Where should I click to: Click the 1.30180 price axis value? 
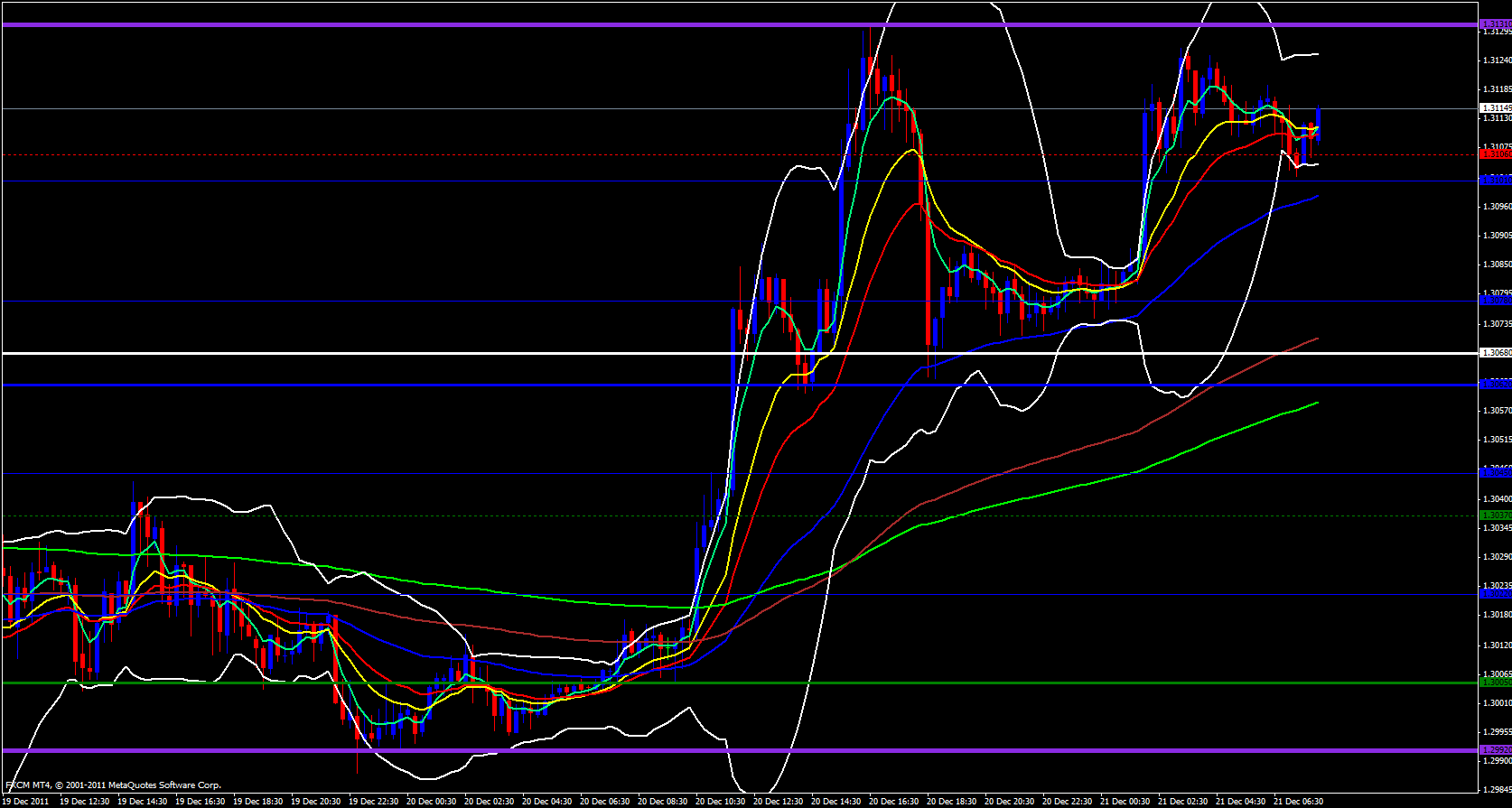[1497, 616]
